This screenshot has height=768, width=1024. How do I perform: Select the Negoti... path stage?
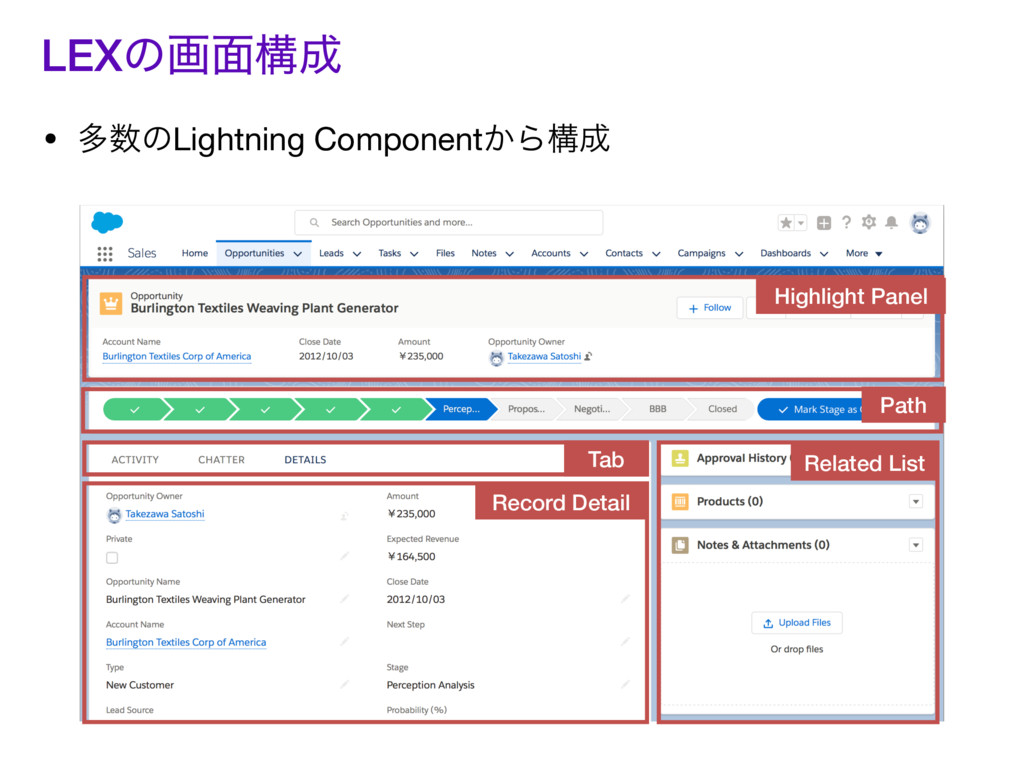tap(592, 409)
